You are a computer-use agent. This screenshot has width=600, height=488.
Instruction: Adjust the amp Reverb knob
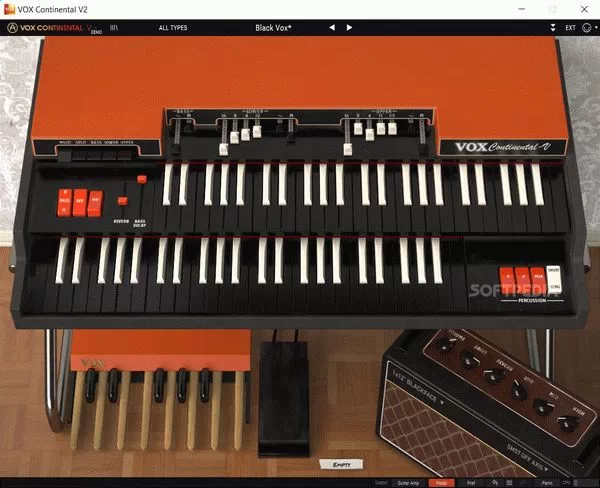click(x=494, y=375)
